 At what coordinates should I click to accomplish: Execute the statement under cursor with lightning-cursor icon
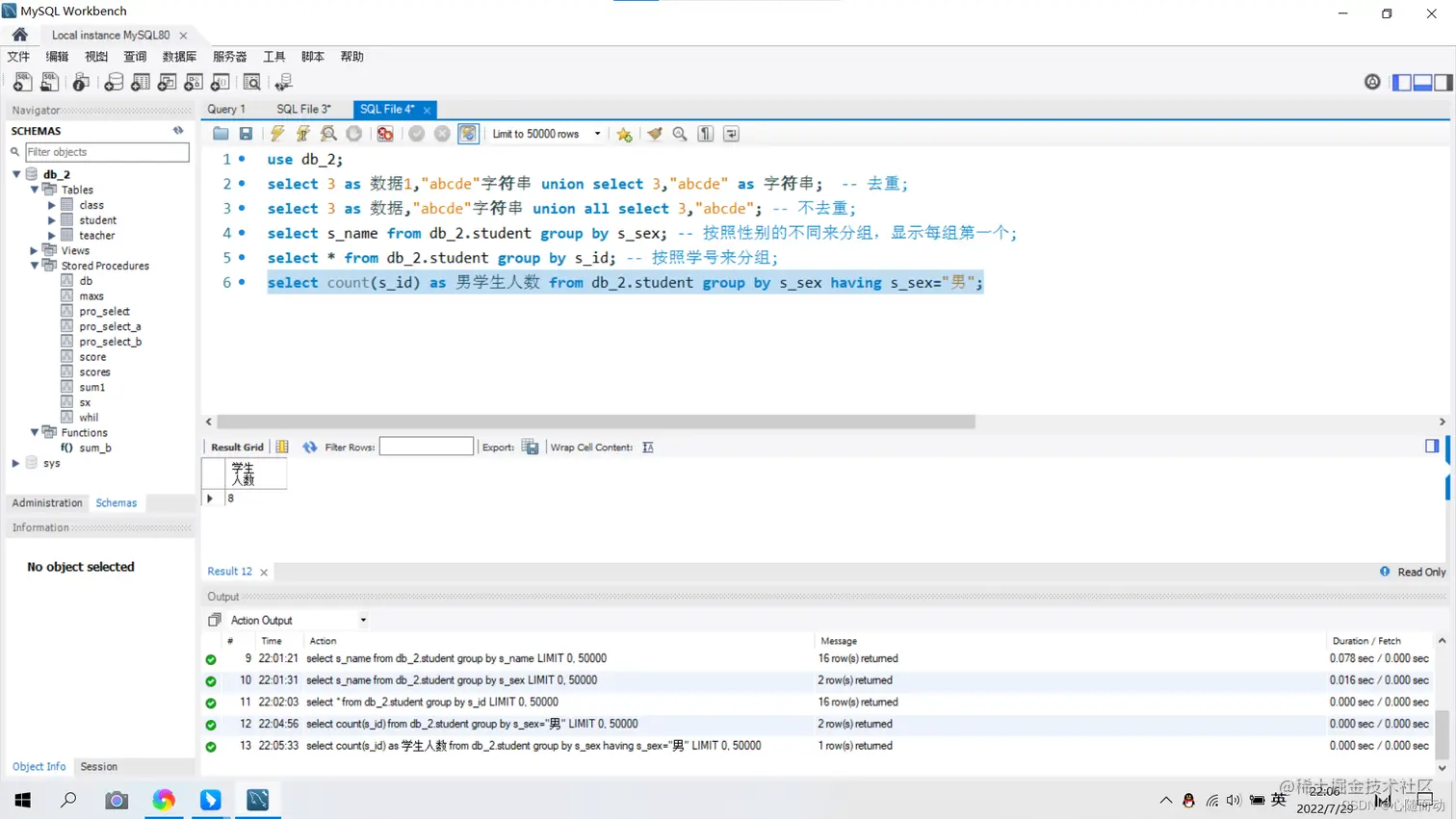pyautogui.click(x=303, y=134)
